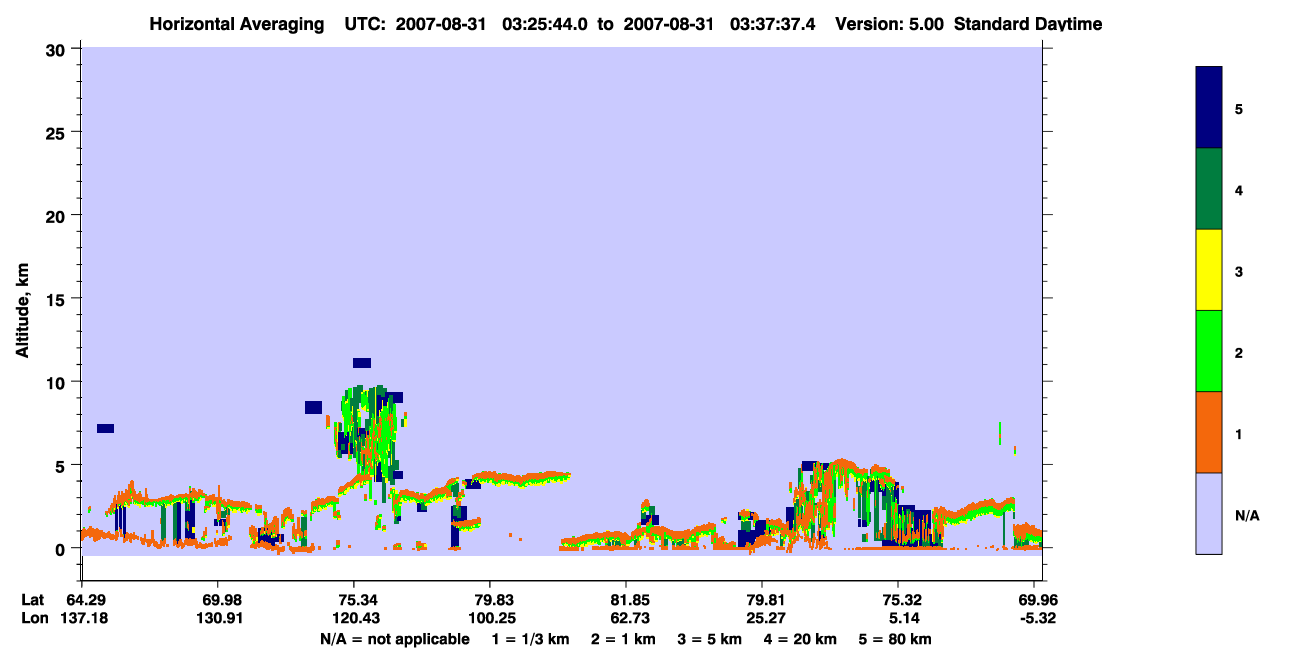Viewport: 1300px width, 667px height.
Task: Click the bright green legend swatch for 2
Action: pos(1209,351)
